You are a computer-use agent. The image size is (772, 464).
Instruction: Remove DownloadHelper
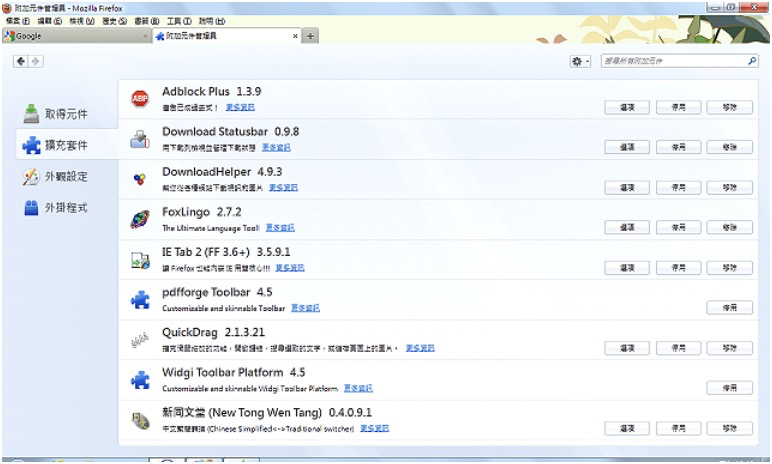(x=730, y=187)
